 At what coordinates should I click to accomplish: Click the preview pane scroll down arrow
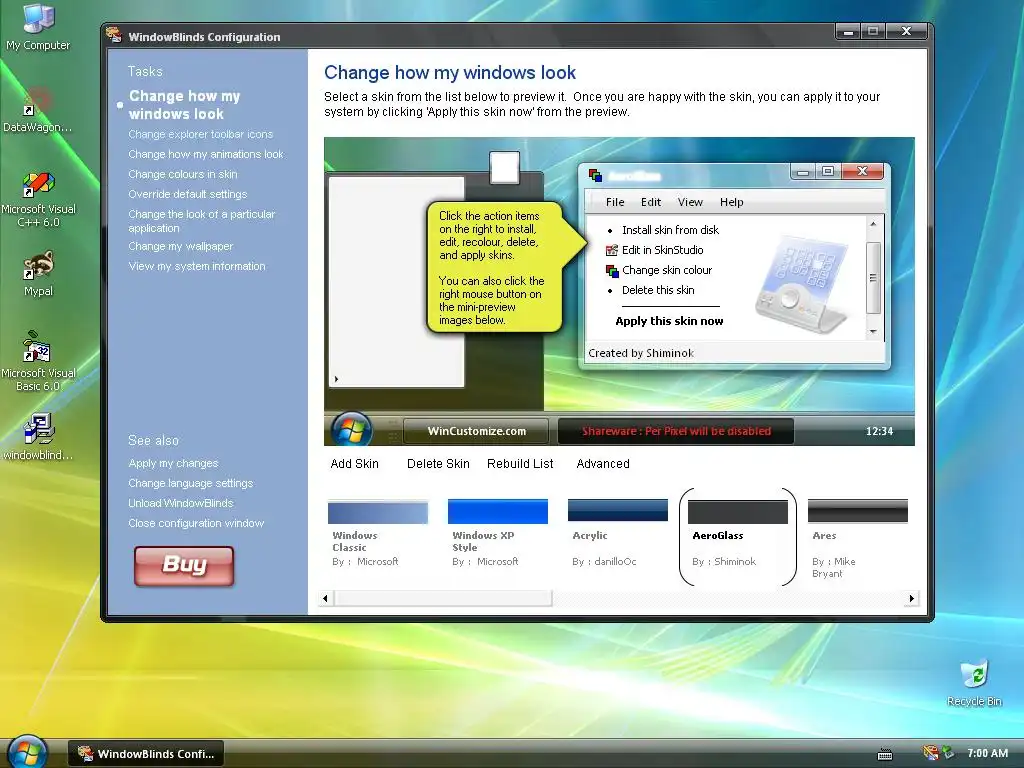pyautogui.click(x=873, y=332)
